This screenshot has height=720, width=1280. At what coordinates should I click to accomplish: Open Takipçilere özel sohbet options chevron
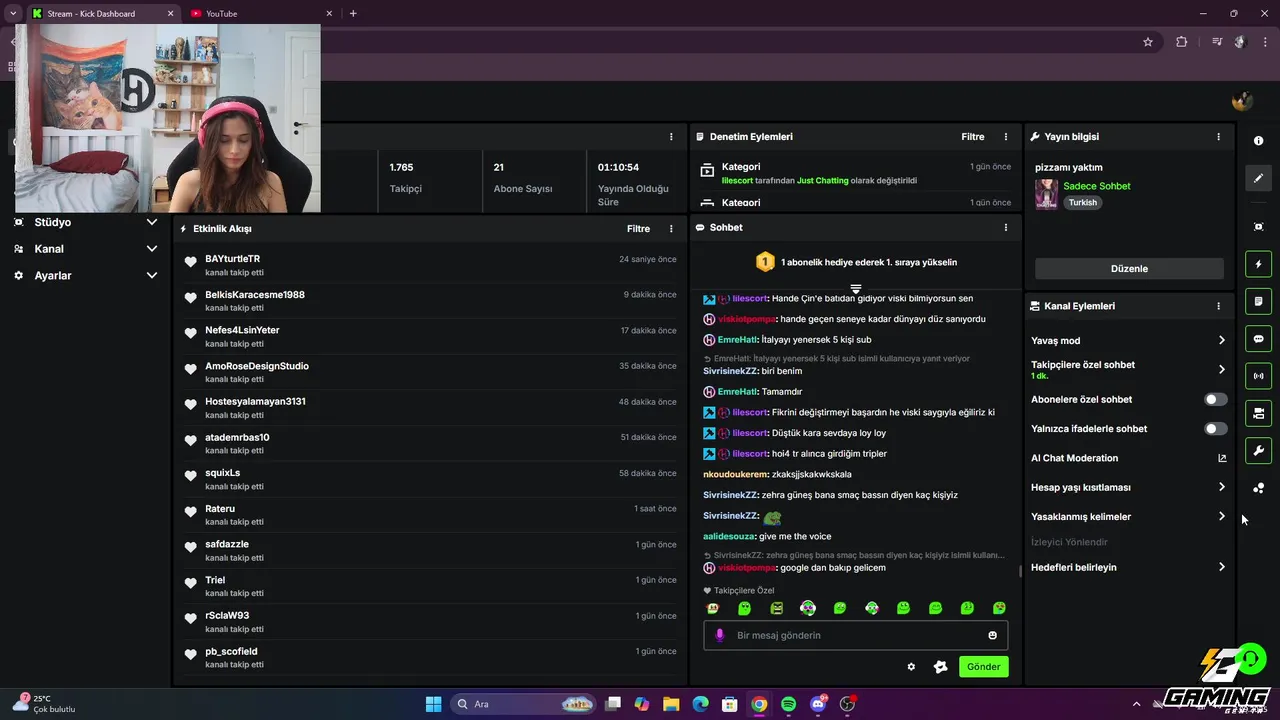[1221, 370]
